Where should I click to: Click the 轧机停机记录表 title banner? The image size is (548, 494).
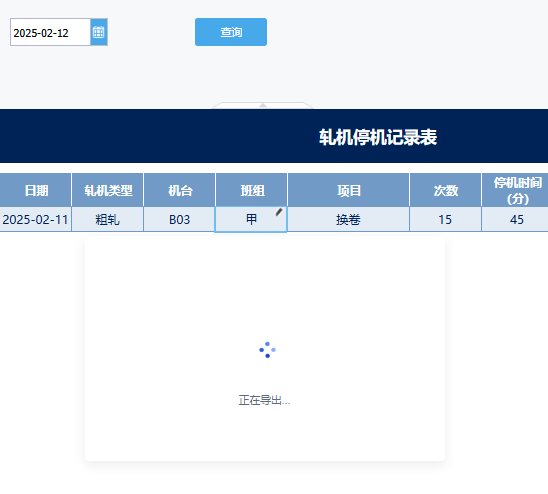[274, 136]
